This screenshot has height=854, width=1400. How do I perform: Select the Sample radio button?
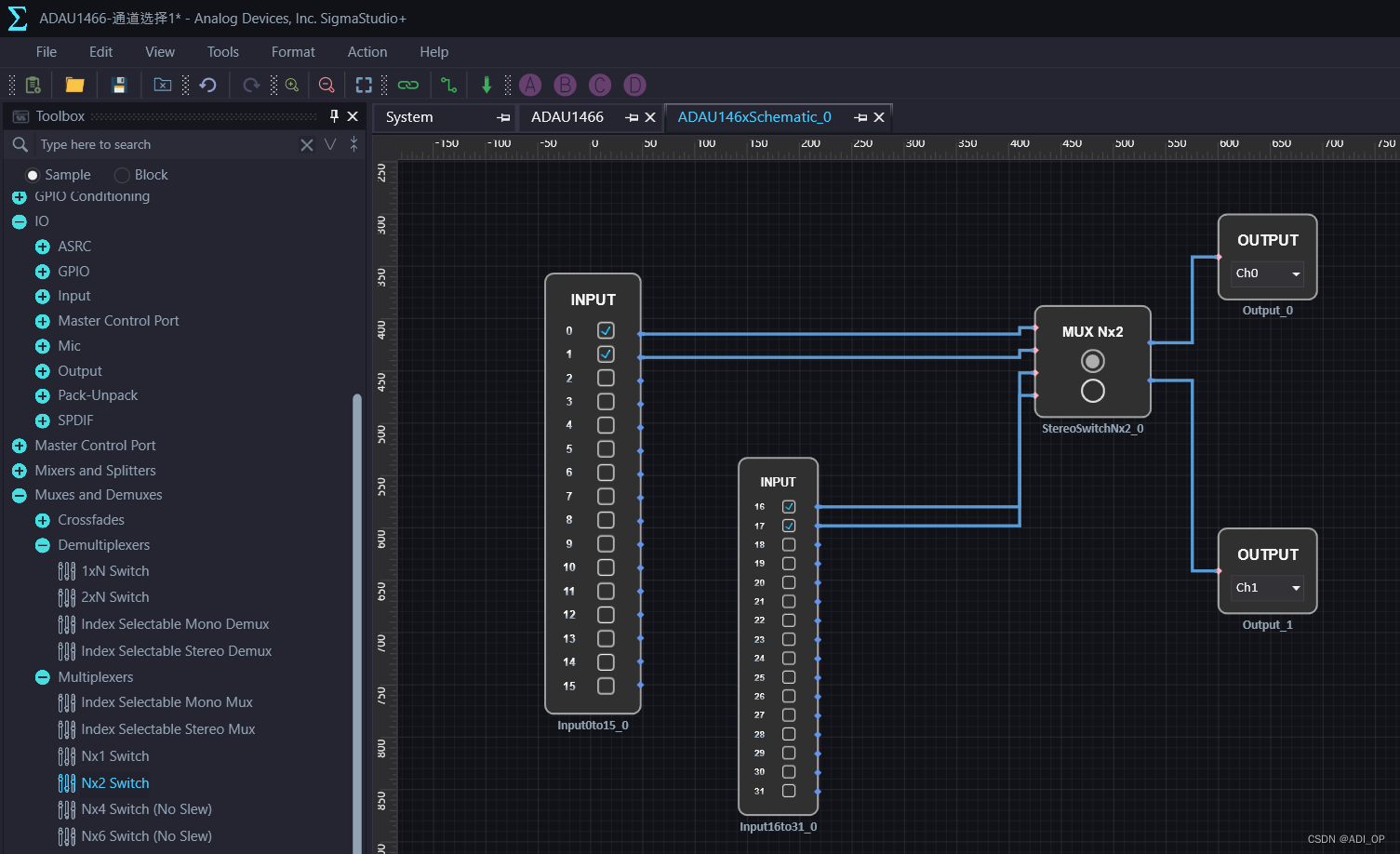(x=33, y=175)
